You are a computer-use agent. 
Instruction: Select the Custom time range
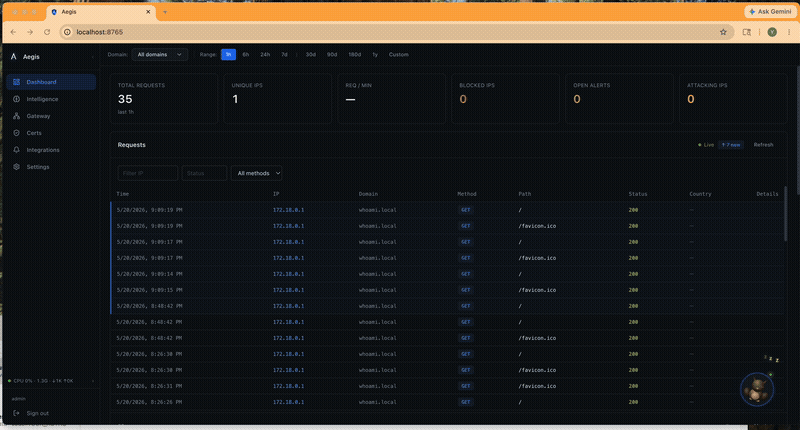point(398,55)
